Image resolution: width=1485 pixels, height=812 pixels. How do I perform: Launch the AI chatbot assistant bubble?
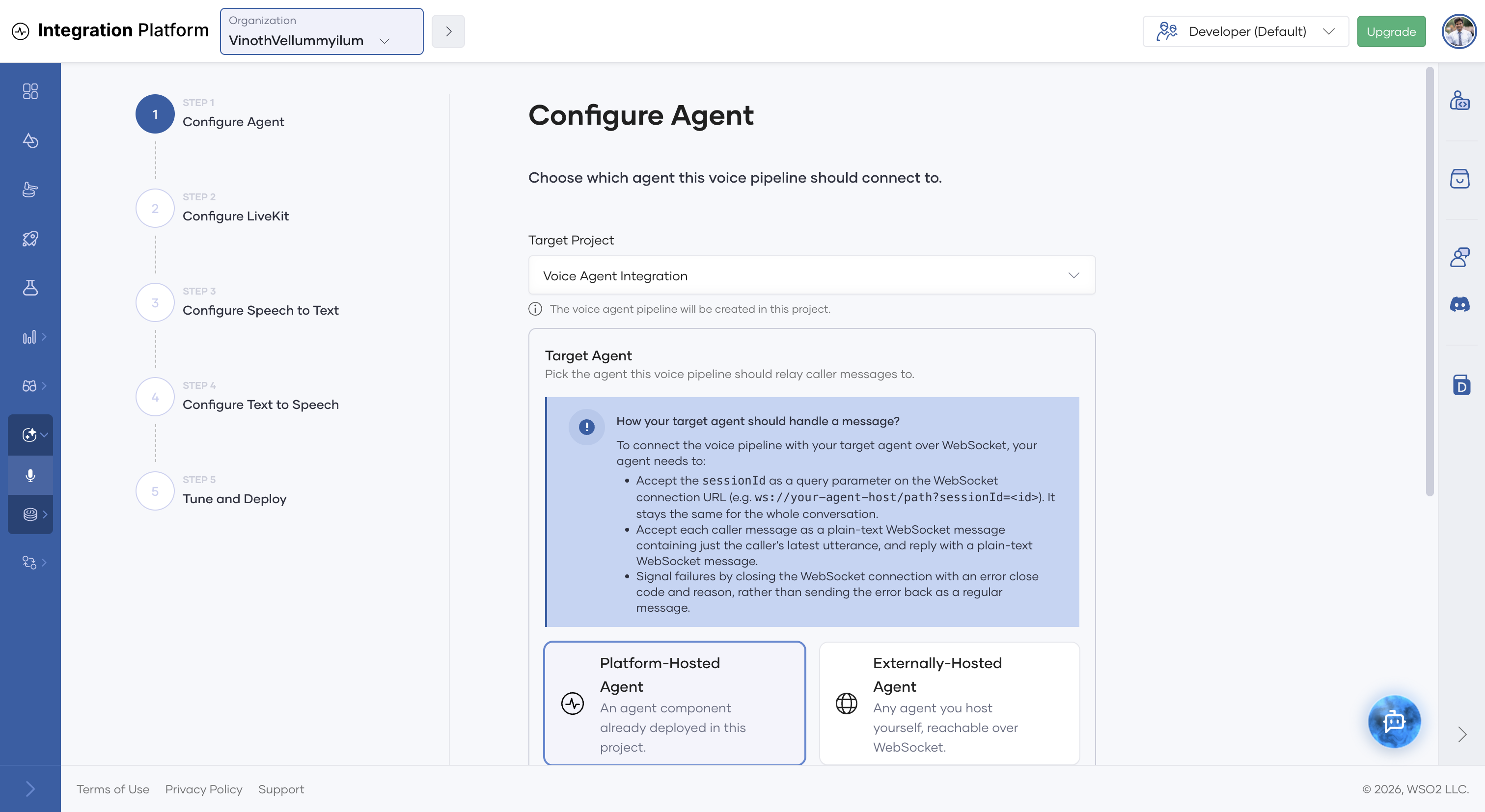1394,722
